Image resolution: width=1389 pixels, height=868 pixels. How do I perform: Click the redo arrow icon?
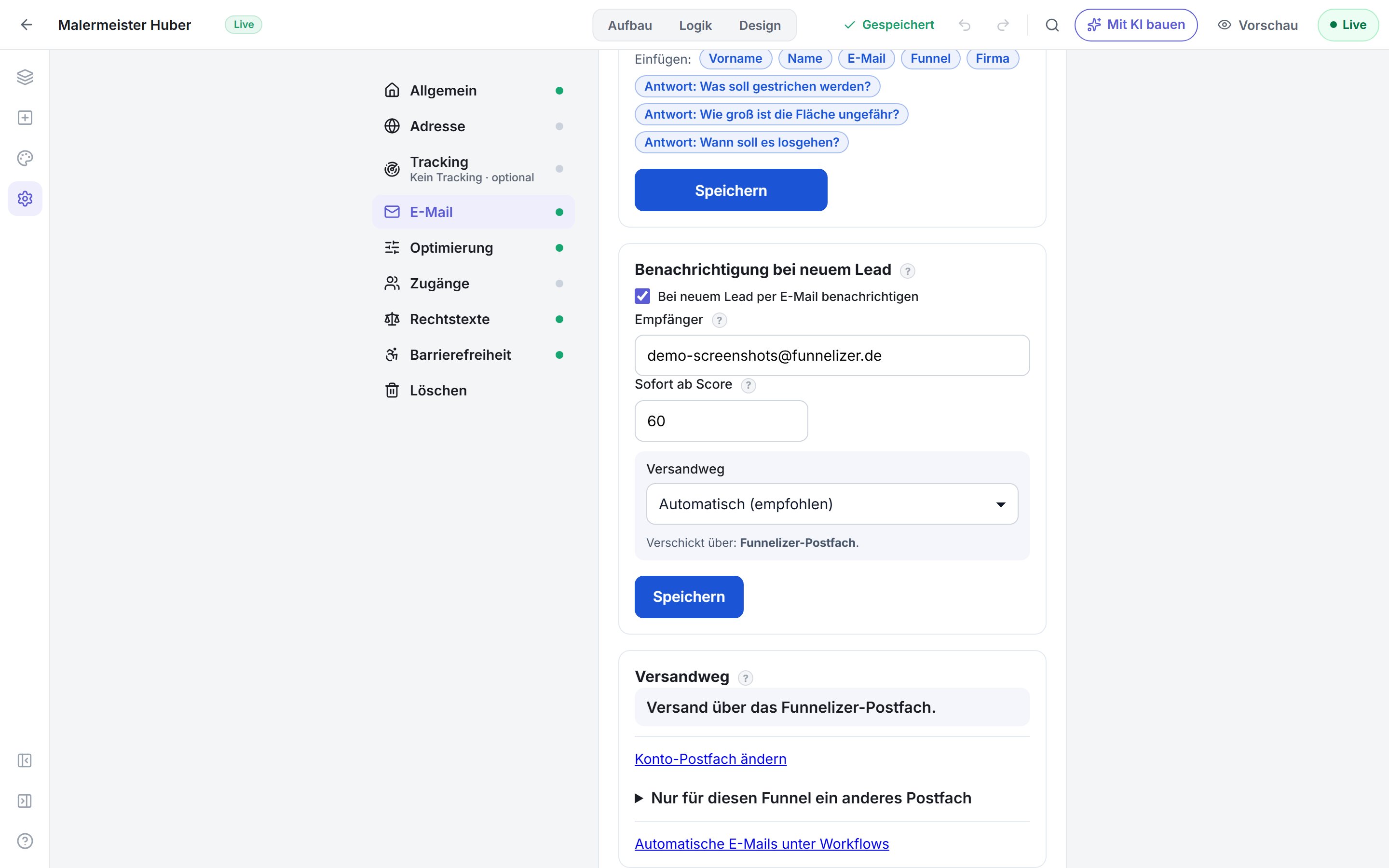point(1003,25)
